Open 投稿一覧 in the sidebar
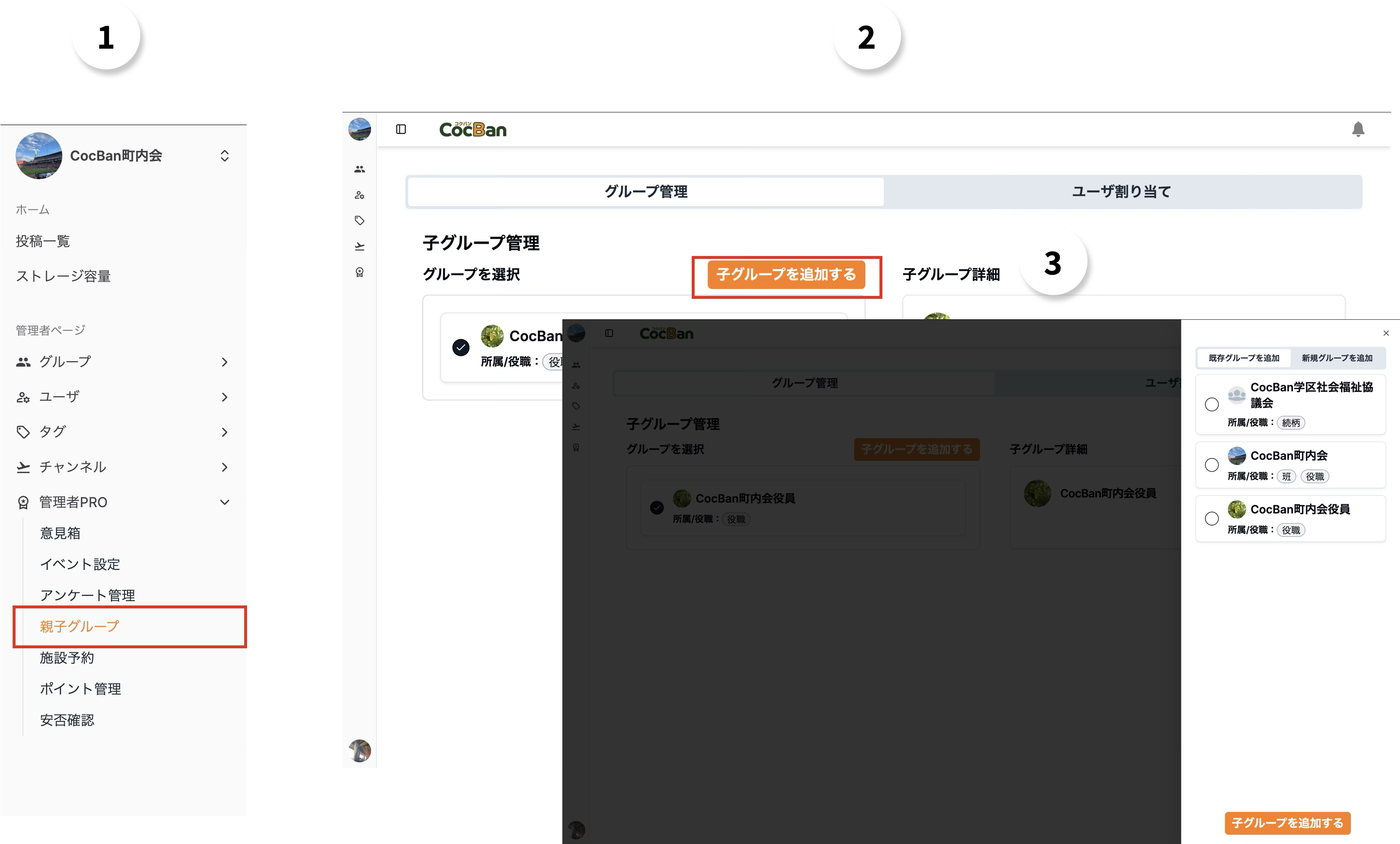The height and width of the screenshot is (844, 1400). (x=43, y=241)
